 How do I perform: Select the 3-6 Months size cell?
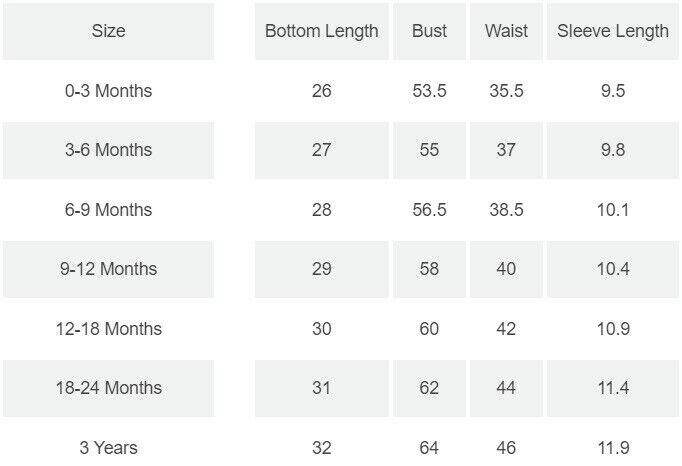tap(108, 150)
